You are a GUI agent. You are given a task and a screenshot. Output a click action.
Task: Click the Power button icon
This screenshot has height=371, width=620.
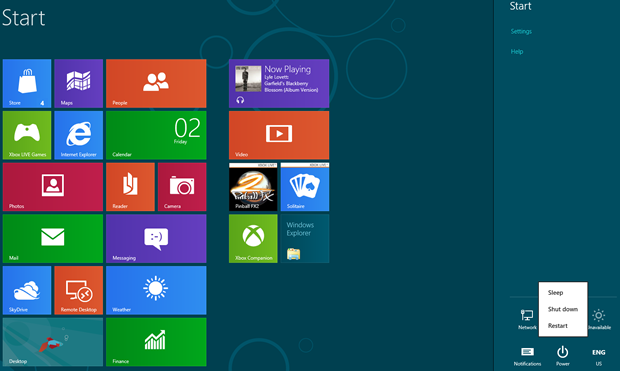click(x=563, y=356)
